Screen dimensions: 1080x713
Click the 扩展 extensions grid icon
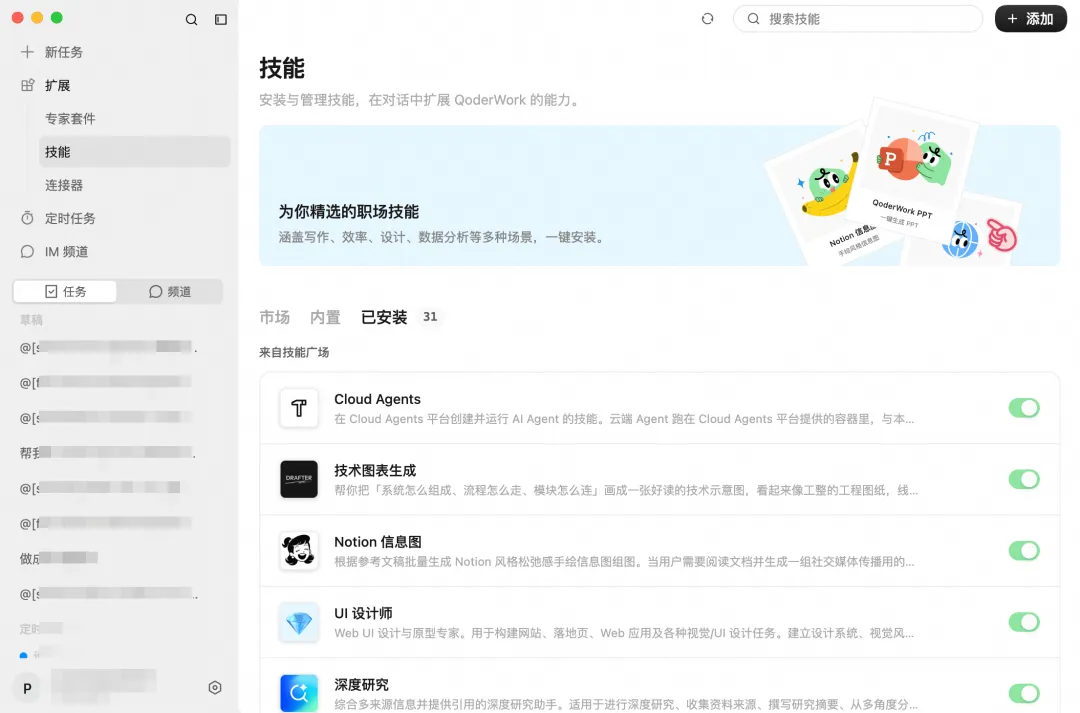click(28, 85)
